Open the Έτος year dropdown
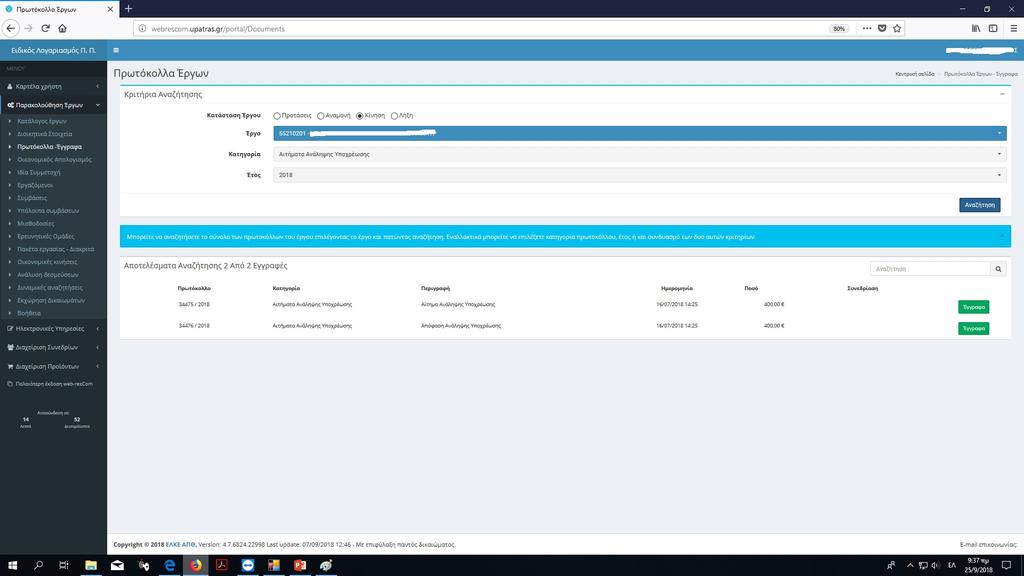 pos(640,175)
